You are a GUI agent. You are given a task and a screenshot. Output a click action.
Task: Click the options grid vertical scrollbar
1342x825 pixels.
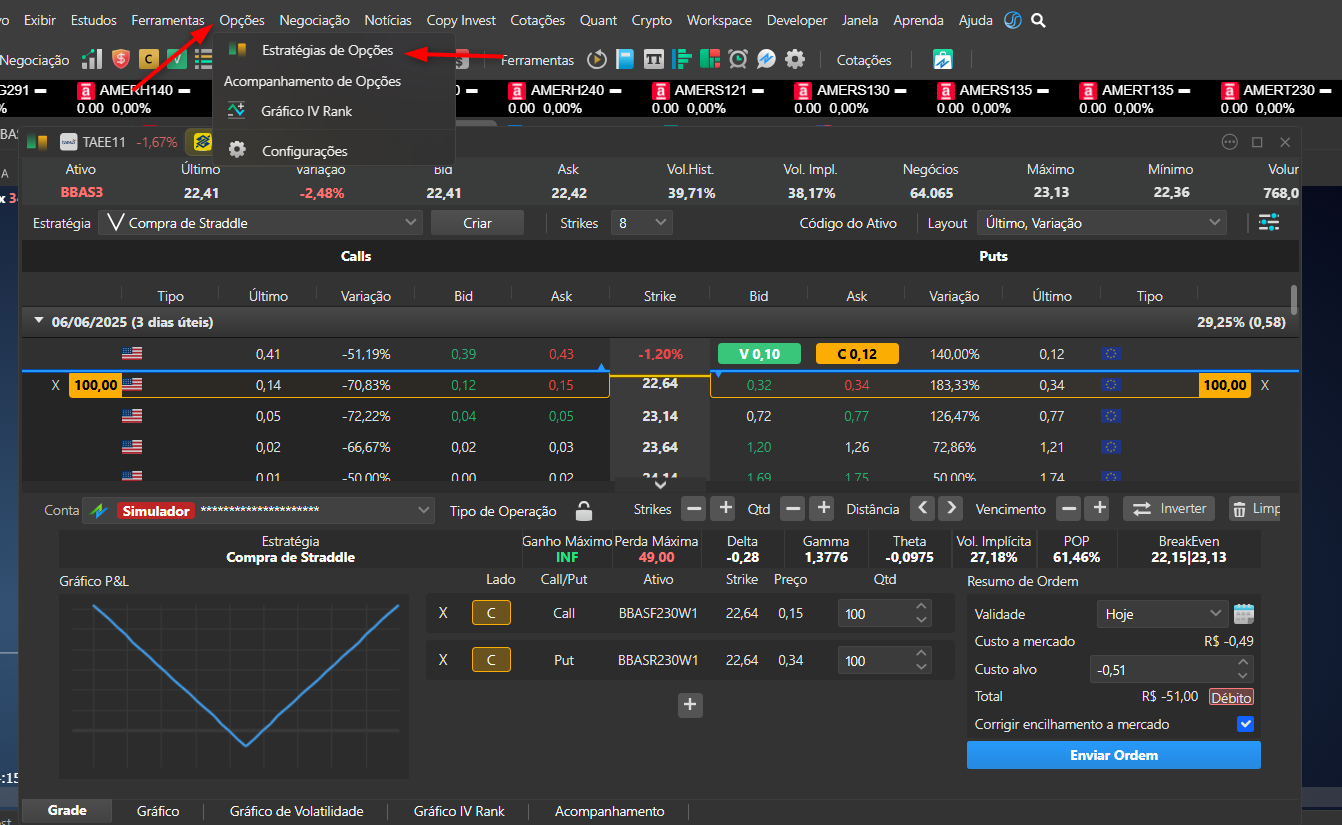1294,299
